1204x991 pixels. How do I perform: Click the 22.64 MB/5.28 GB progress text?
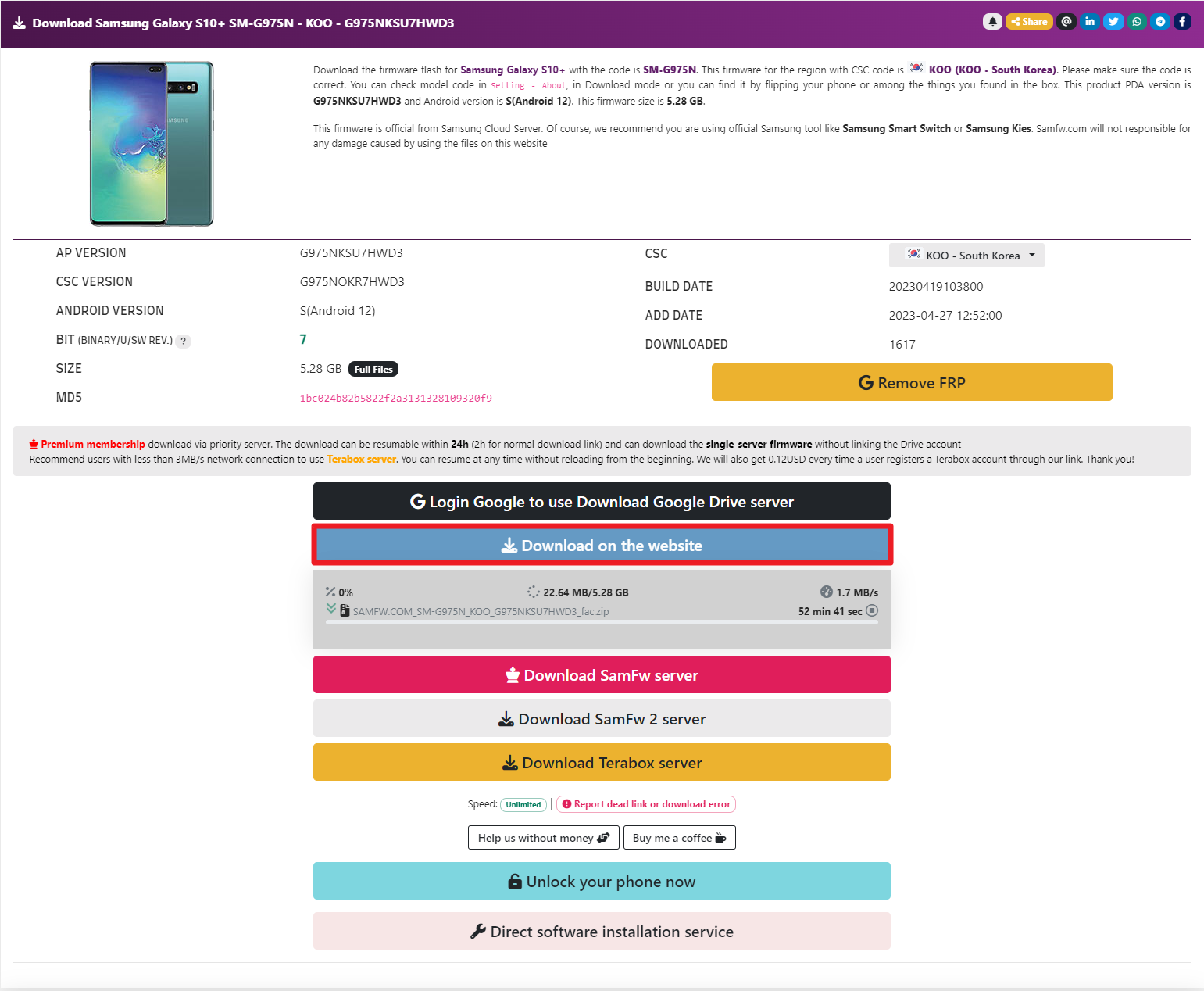tap(586, 592)
